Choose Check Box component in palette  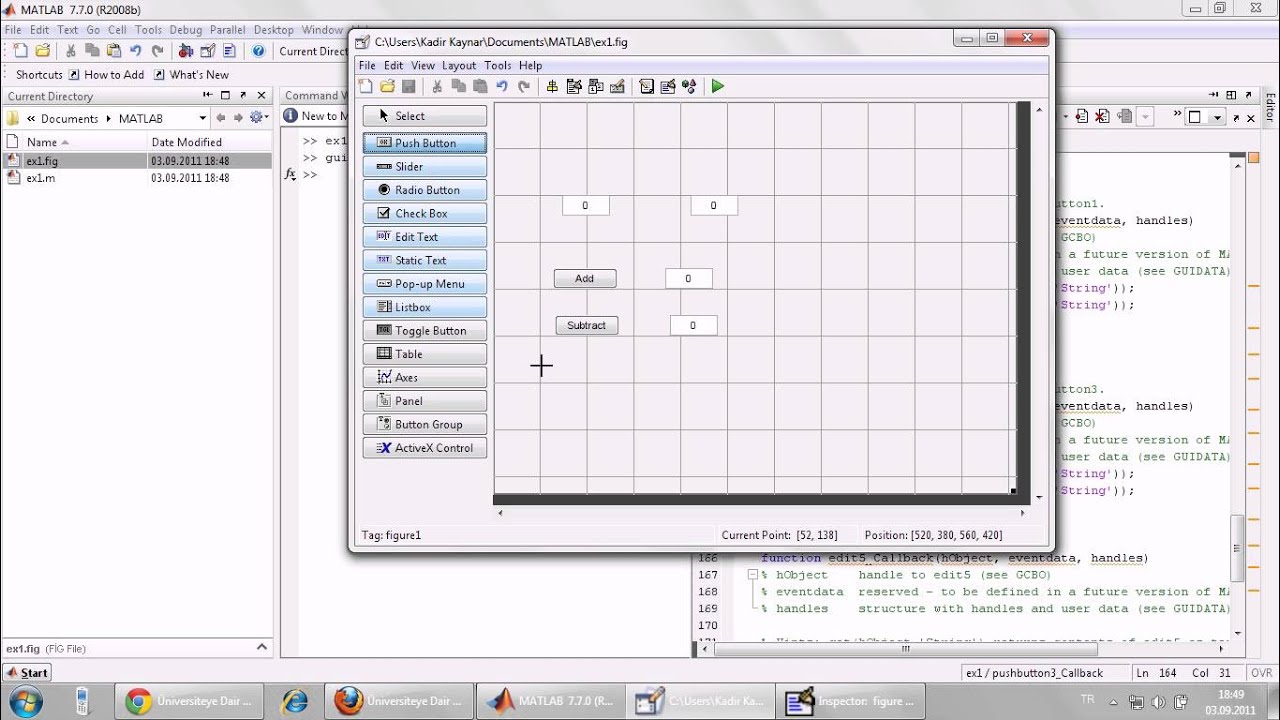425,213
